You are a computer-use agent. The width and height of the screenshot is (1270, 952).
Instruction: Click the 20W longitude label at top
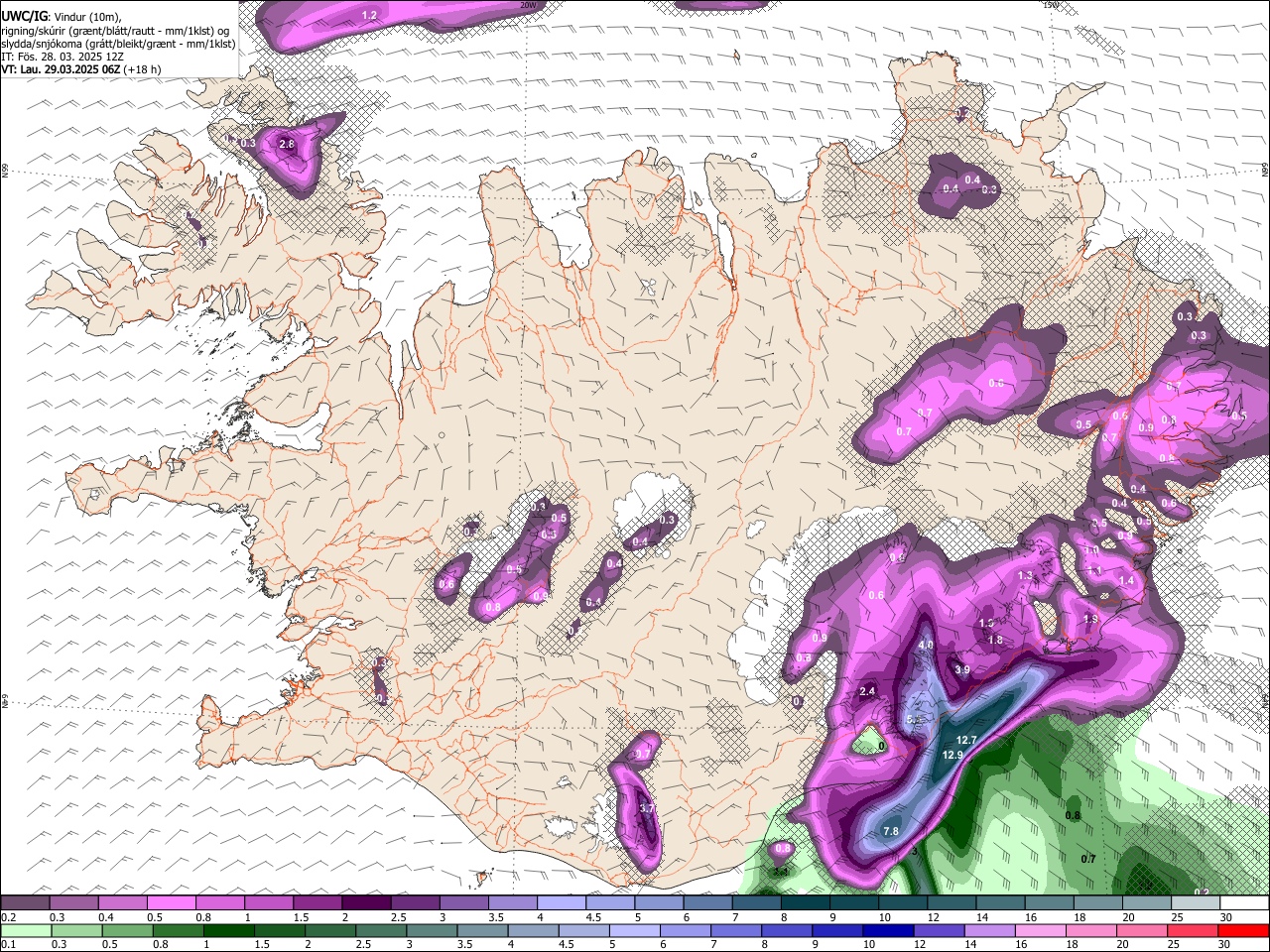[528, 5]
